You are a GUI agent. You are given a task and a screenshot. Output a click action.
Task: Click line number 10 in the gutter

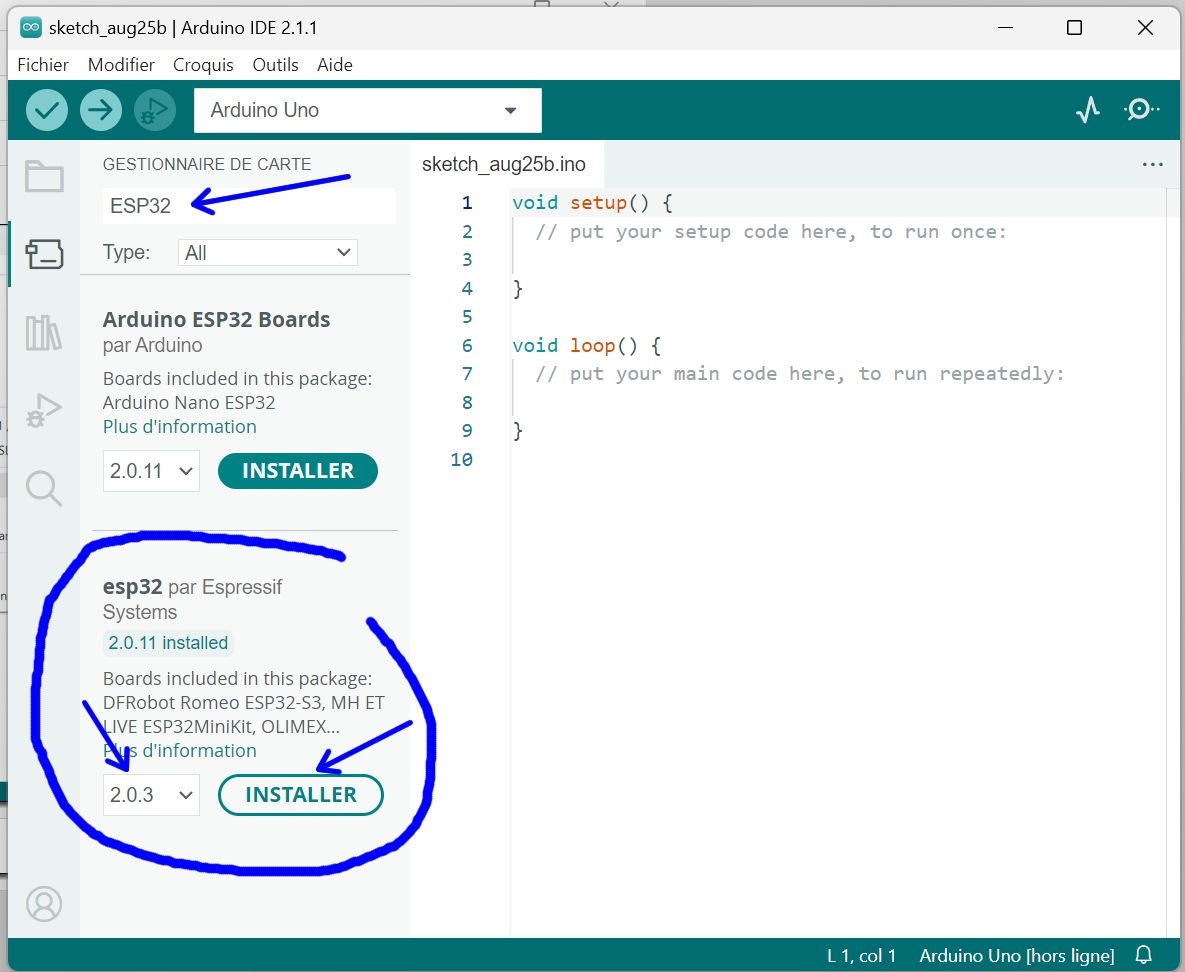coord(461,460)
